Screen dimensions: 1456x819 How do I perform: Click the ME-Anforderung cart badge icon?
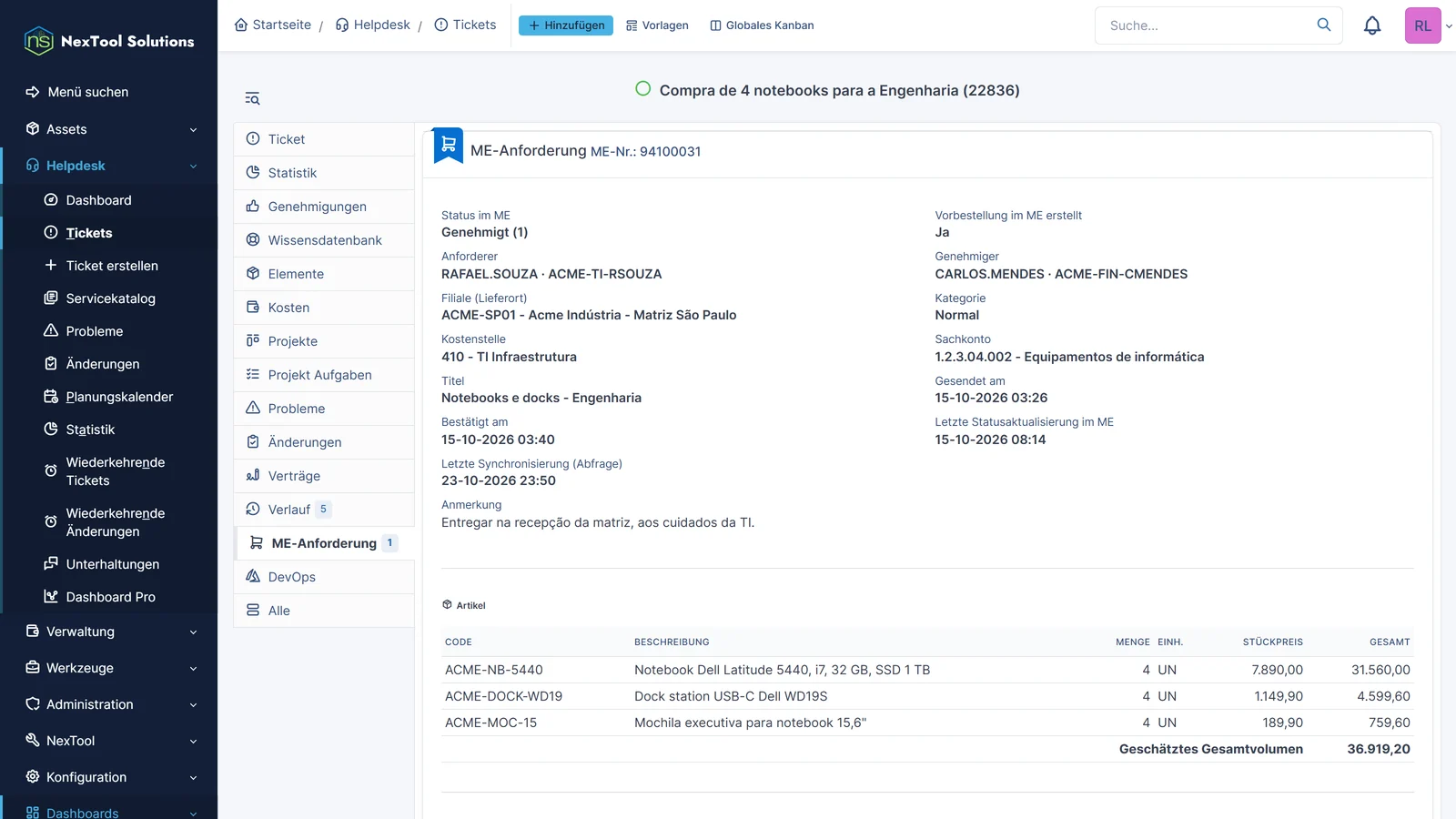point(449,146)
